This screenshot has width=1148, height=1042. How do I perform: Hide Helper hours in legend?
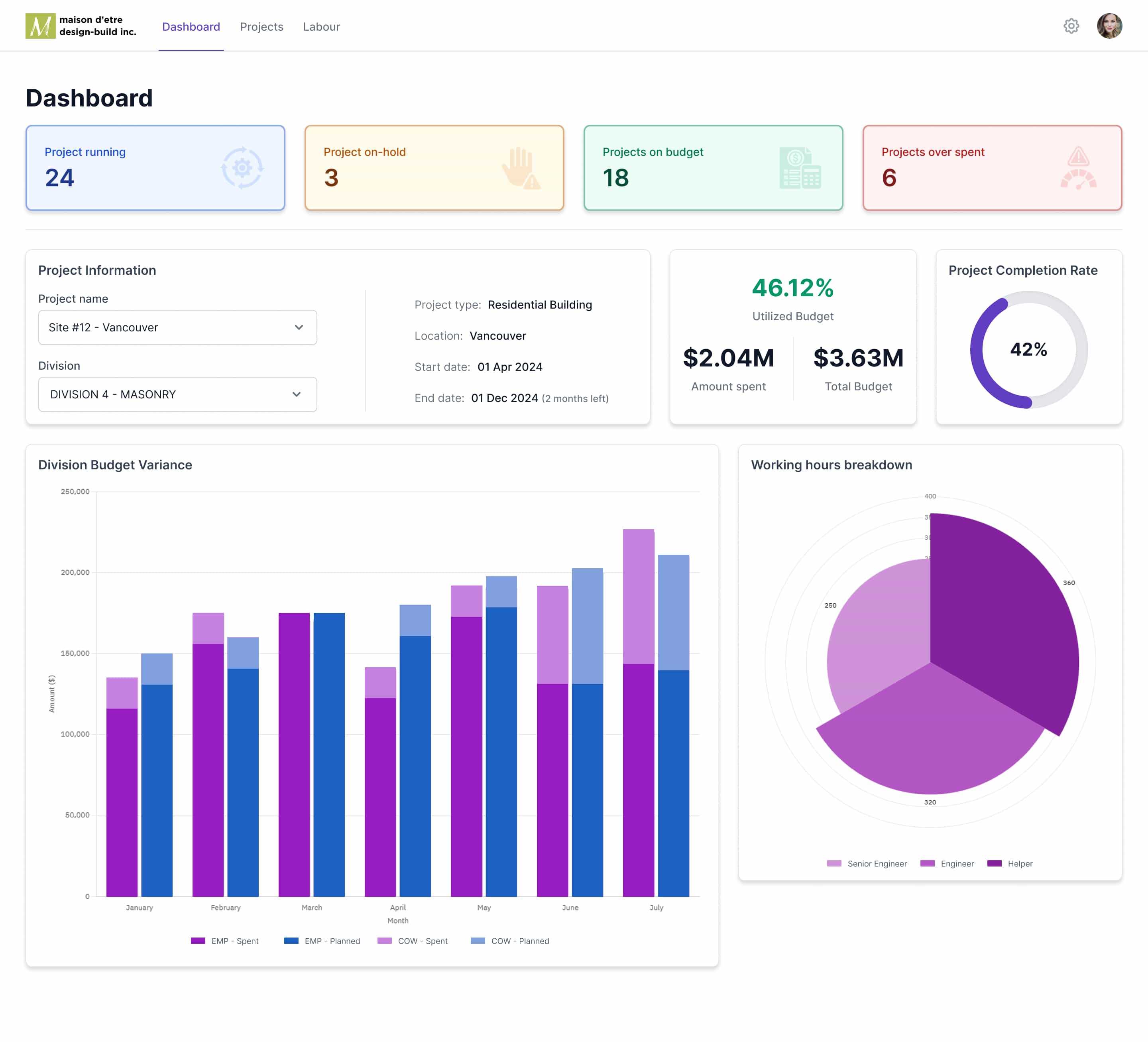coord(1010,863)
